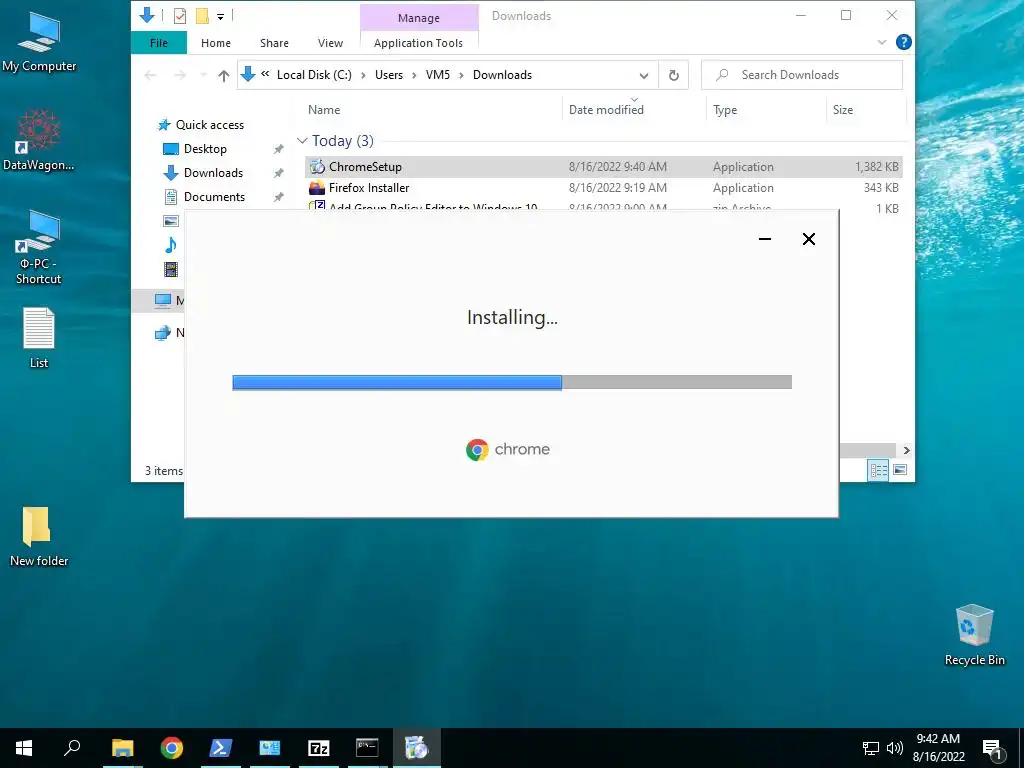Viewport: 1024px width, 768px height.
Task: Click the Up one level arrow in Explorer
Action: [223, 76]
